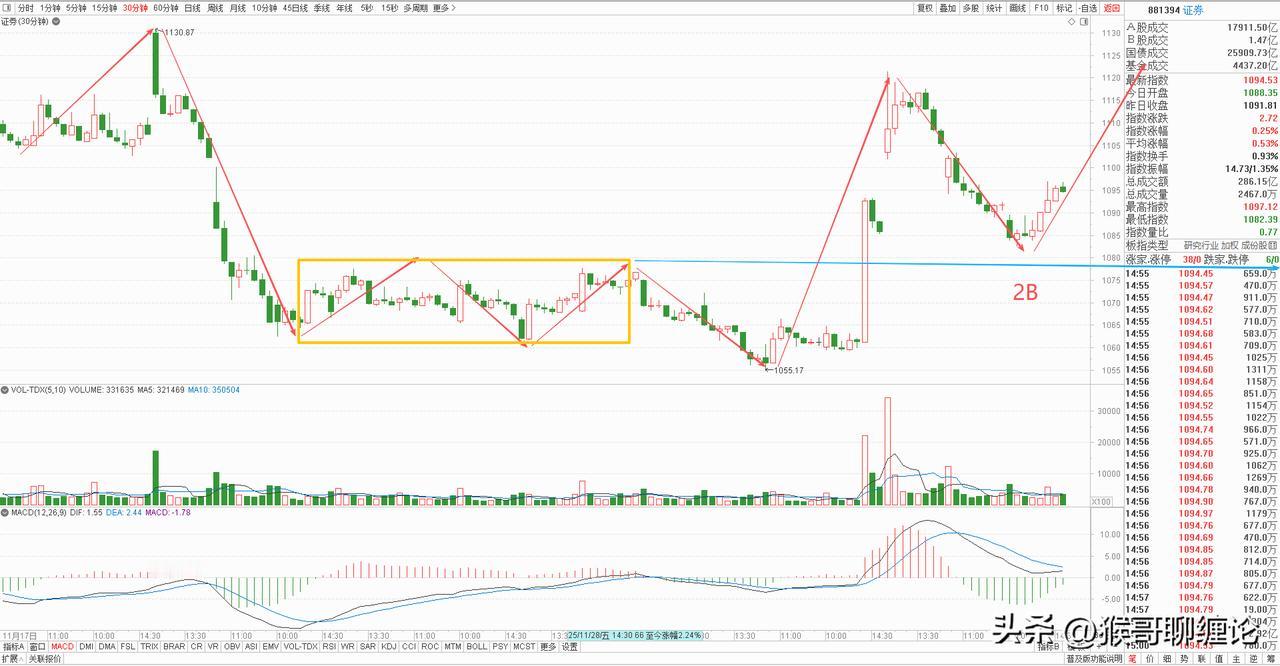Select the red 笔 tick-detail tab
Image resolution: width=1280 pixels, height=666 pixels.
pos(1133,659)
